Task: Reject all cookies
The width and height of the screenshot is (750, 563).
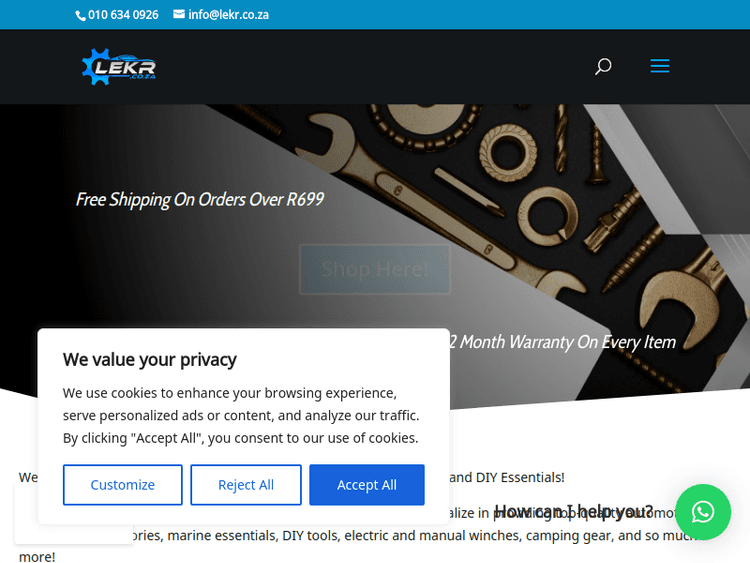Action: 246,485
